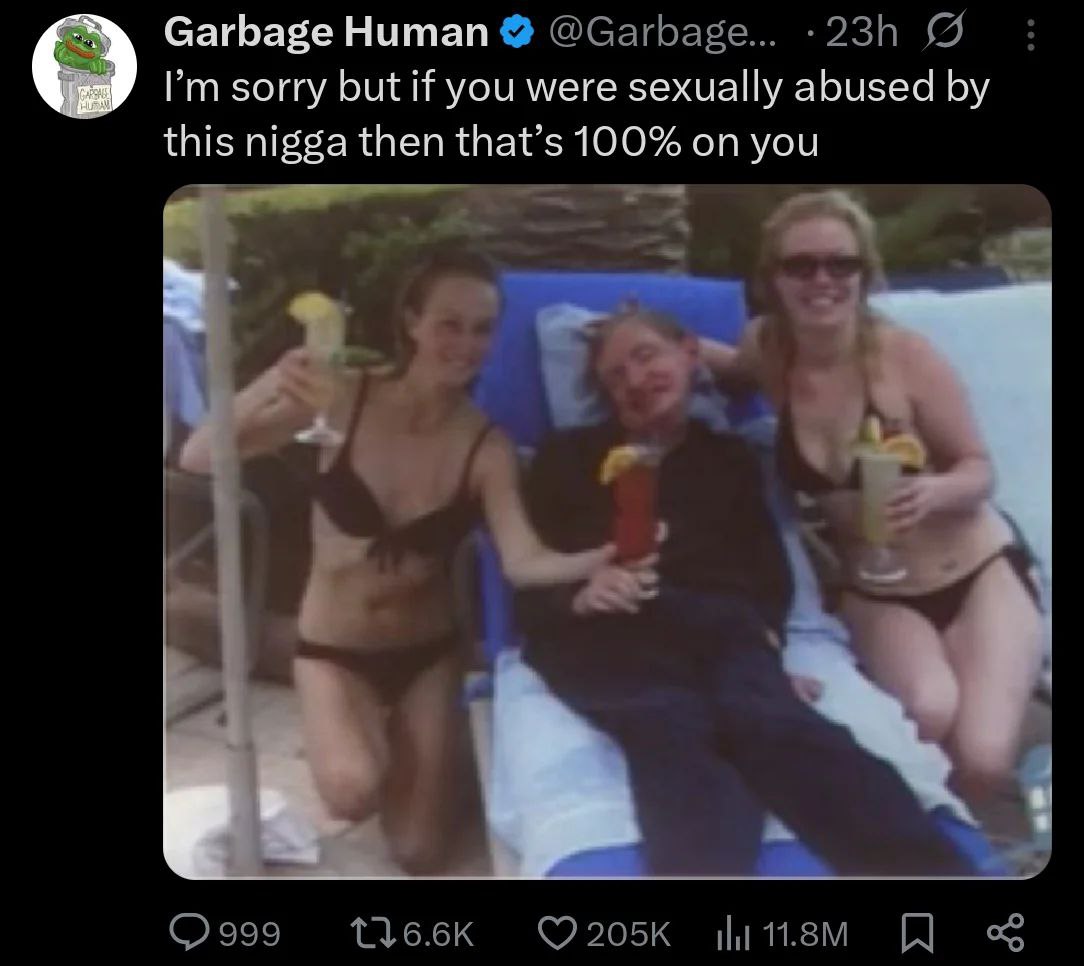Image resolution: width=1084 pixels, height=966 pixels.
Task: Click the Garbage Human display name
Action: (x=326, y=32)
